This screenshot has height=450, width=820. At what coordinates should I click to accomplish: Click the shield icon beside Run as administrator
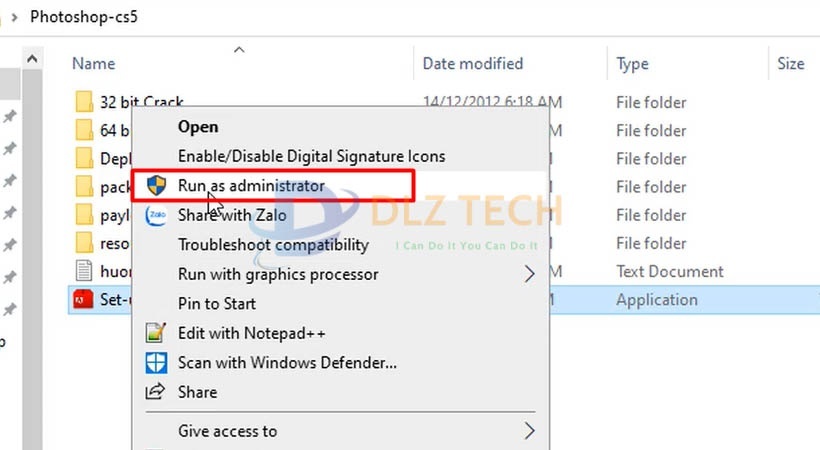tap(156, 185)
